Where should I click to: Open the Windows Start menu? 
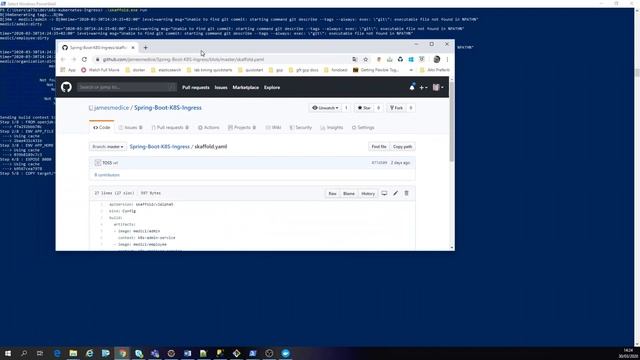[8, 353]
